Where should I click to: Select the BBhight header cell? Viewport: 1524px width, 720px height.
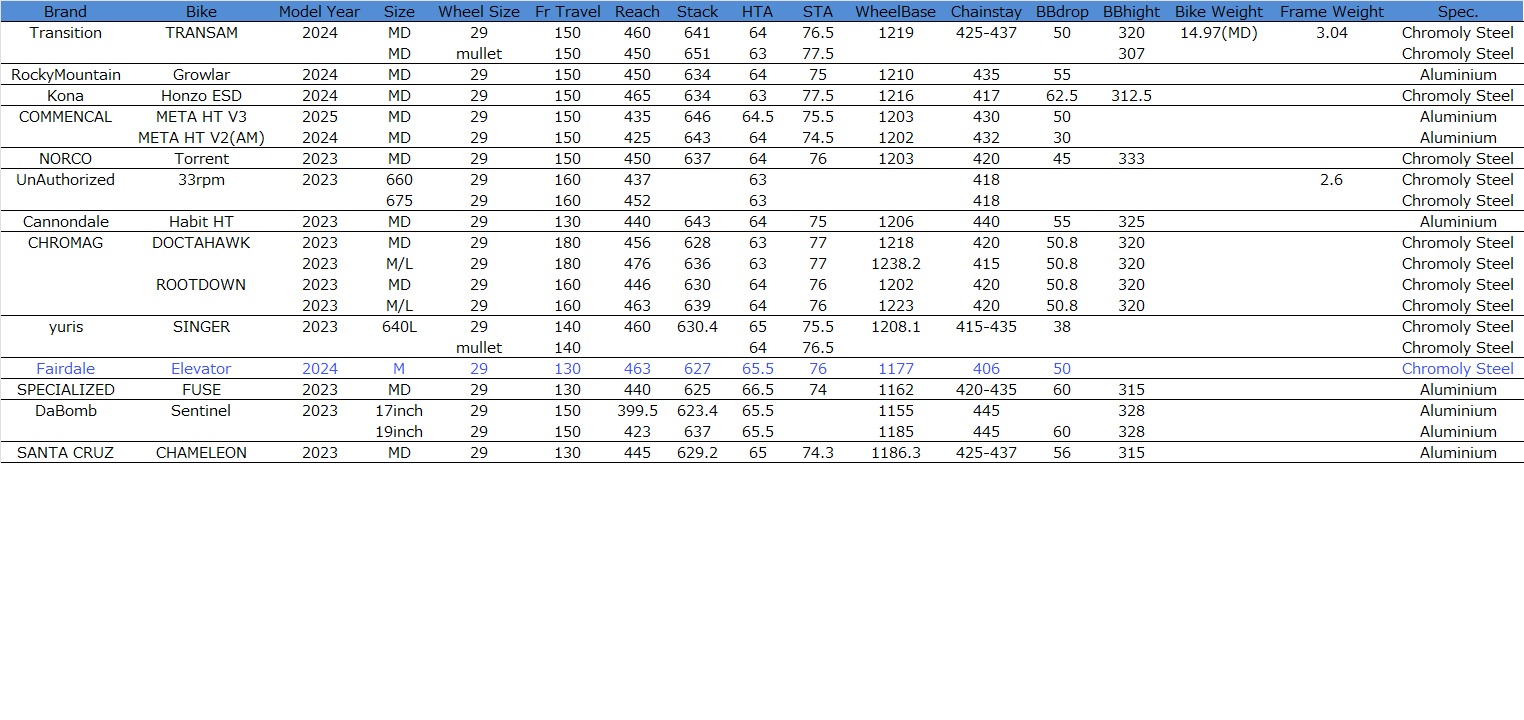(1132, 12)
